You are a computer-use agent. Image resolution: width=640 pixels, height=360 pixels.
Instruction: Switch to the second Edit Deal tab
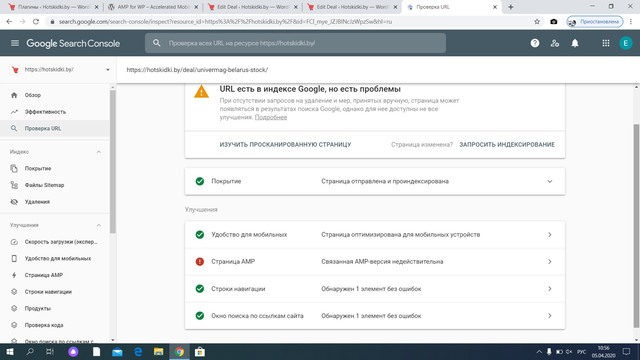[352, 7]
